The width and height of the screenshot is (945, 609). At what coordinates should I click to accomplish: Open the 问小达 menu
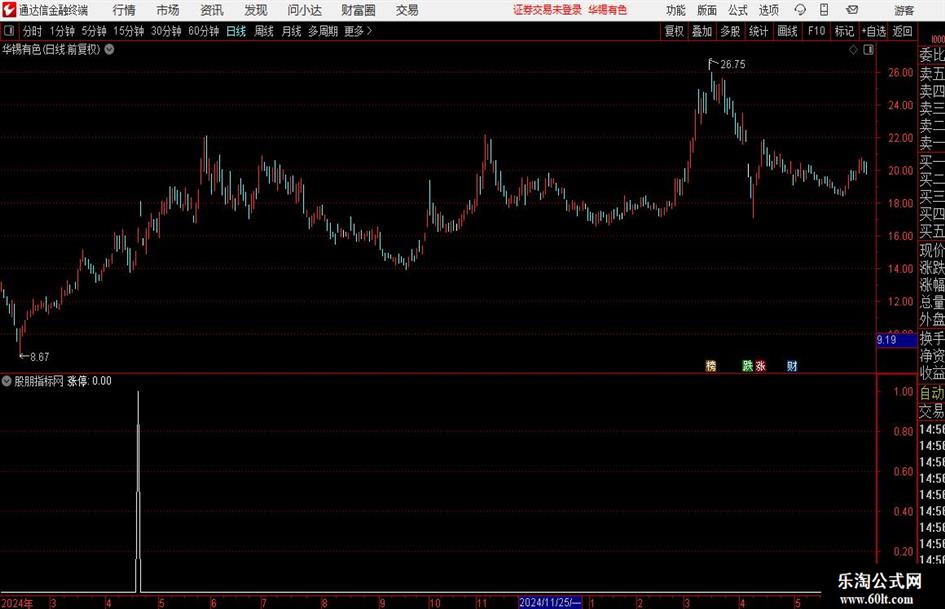click(304, 10)
